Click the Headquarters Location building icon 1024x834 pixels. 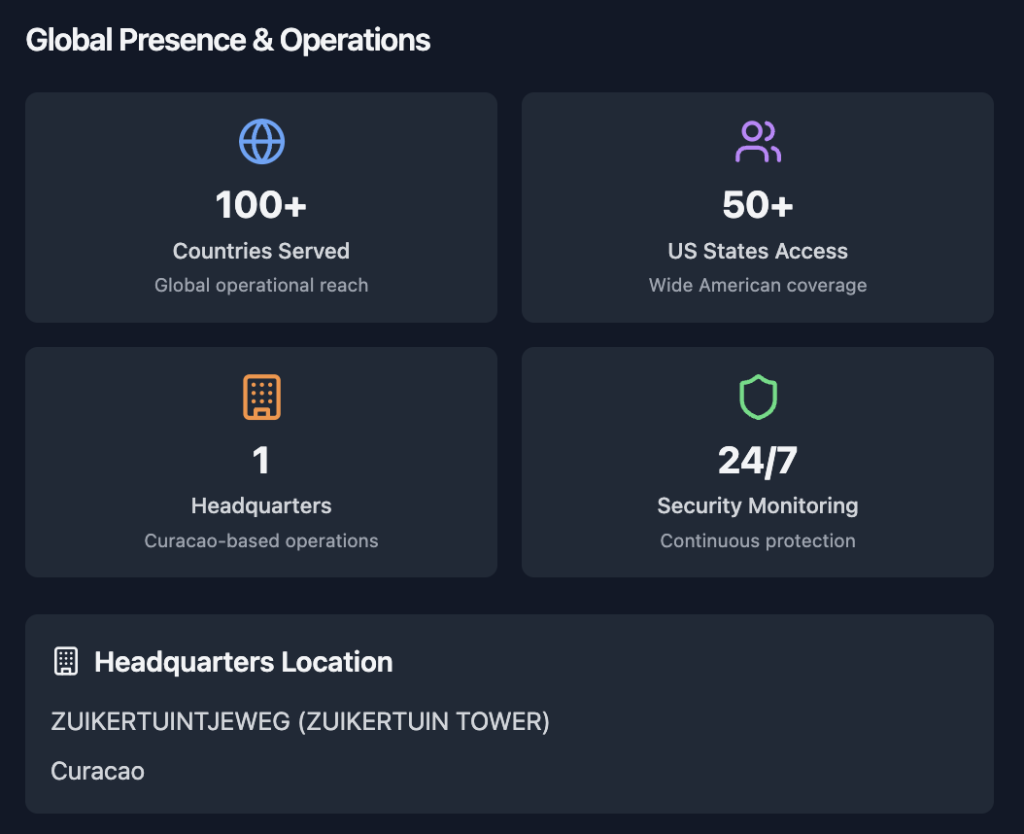(x=66, y=661)
